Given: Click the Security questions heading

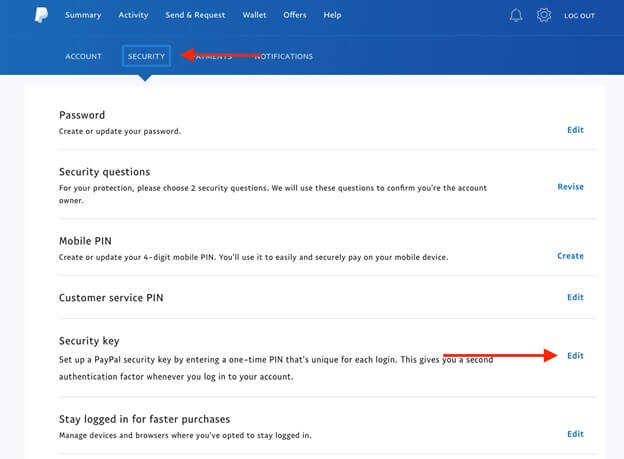Looking at the screenshot, I should tap(105, 172).
